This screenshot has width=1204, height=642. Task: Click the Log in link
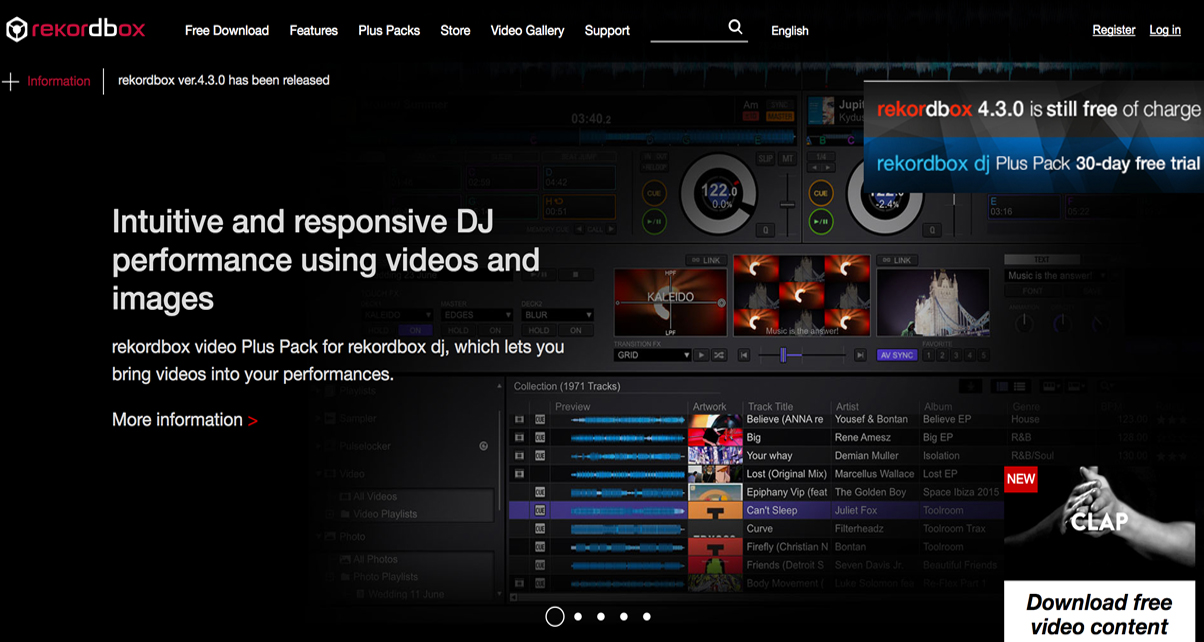(x=1164, y=30)
